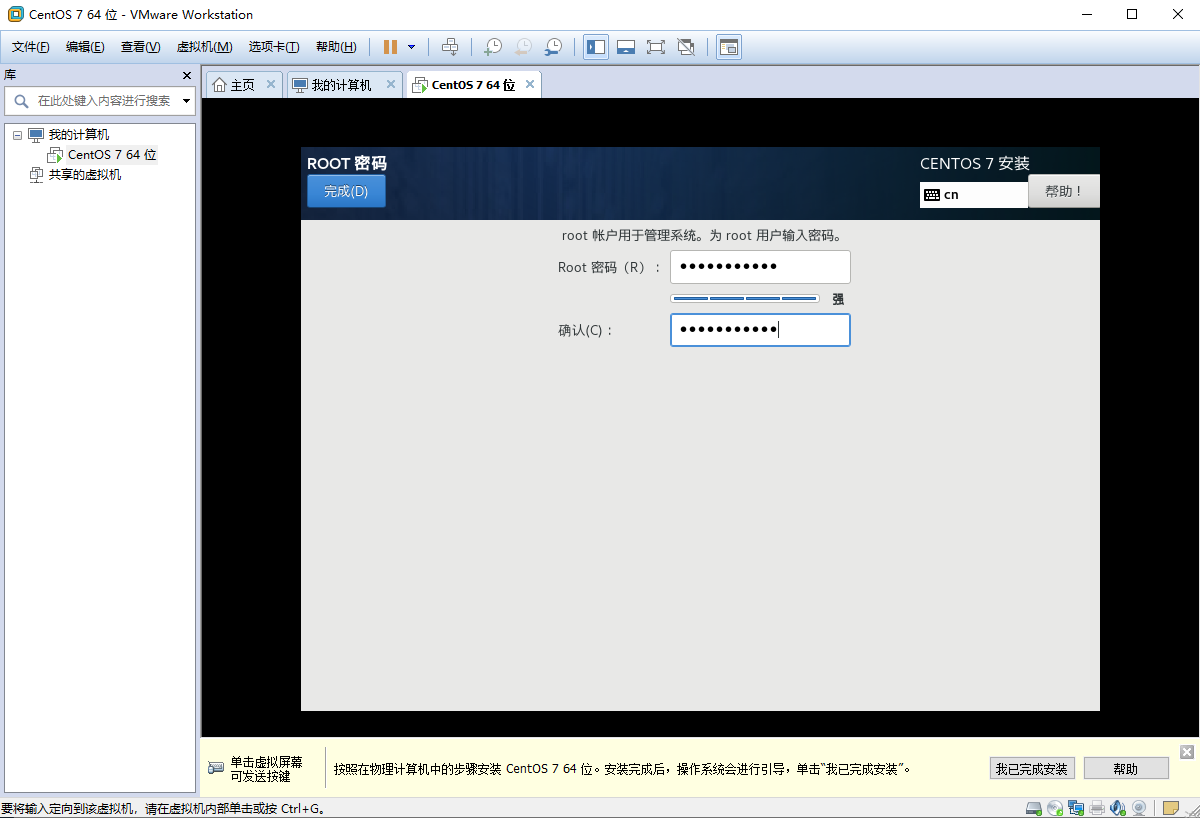Click the 我已完成安装 button

(1033, 769)
